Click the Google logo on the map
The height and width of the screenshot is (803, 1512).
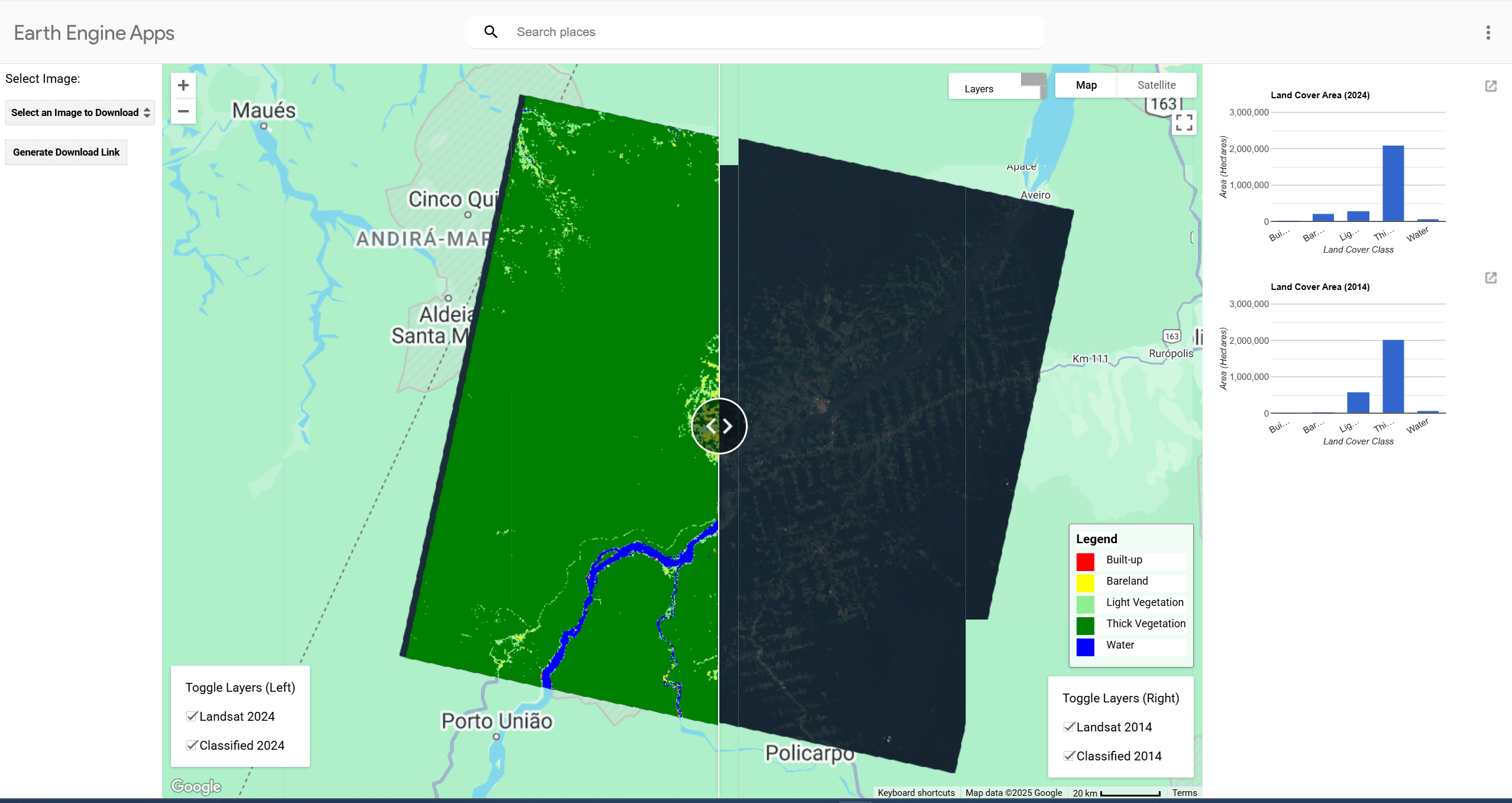195,786
